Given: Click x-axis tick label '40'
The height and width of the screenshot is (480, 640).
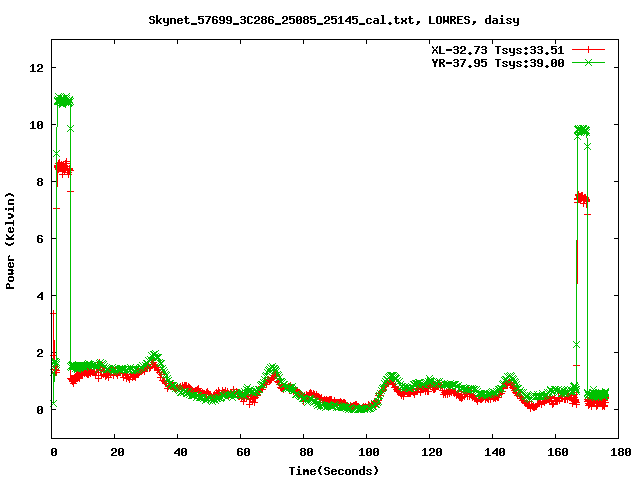Looking at the screenshot, I should coord(180,452).
